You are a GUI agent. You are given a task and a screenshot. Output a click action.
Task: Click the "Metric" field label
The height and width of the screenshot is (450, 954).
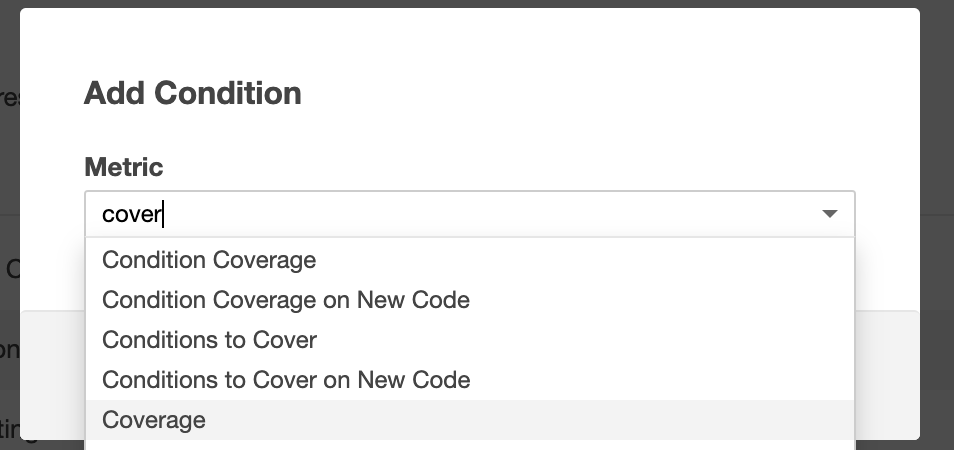click(123, 167)
